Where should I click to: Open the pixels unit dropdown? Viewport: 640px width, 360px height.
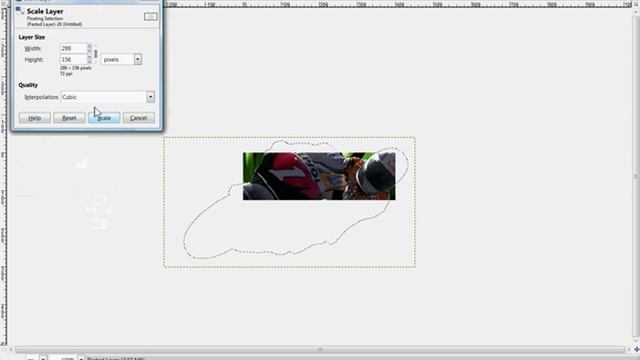click(x=121, y=60)
